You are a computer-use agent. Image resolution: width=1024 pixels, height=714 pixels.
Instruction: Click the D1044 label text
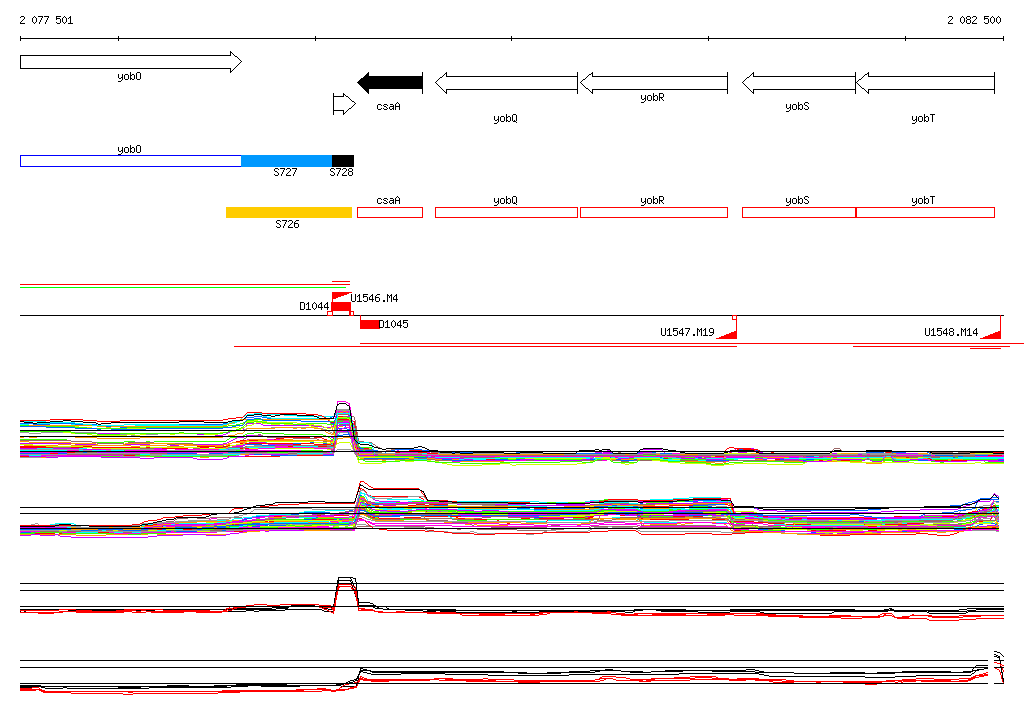tap(314, 306)
